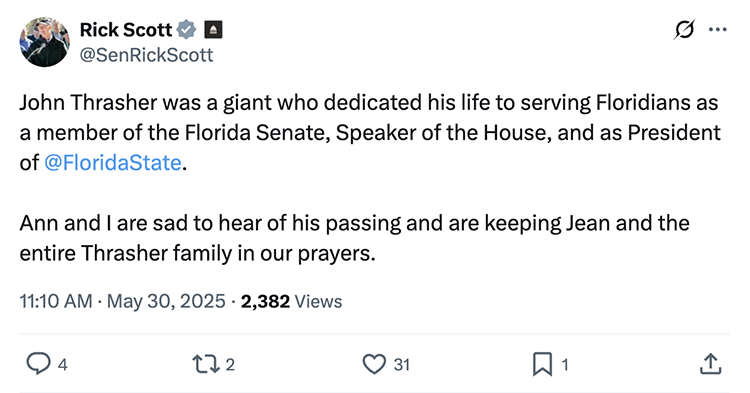This screenshot has height=393, width=750.
Task: Bookmark this post with the bookmark icon
Action: click(x=542, y=364)
